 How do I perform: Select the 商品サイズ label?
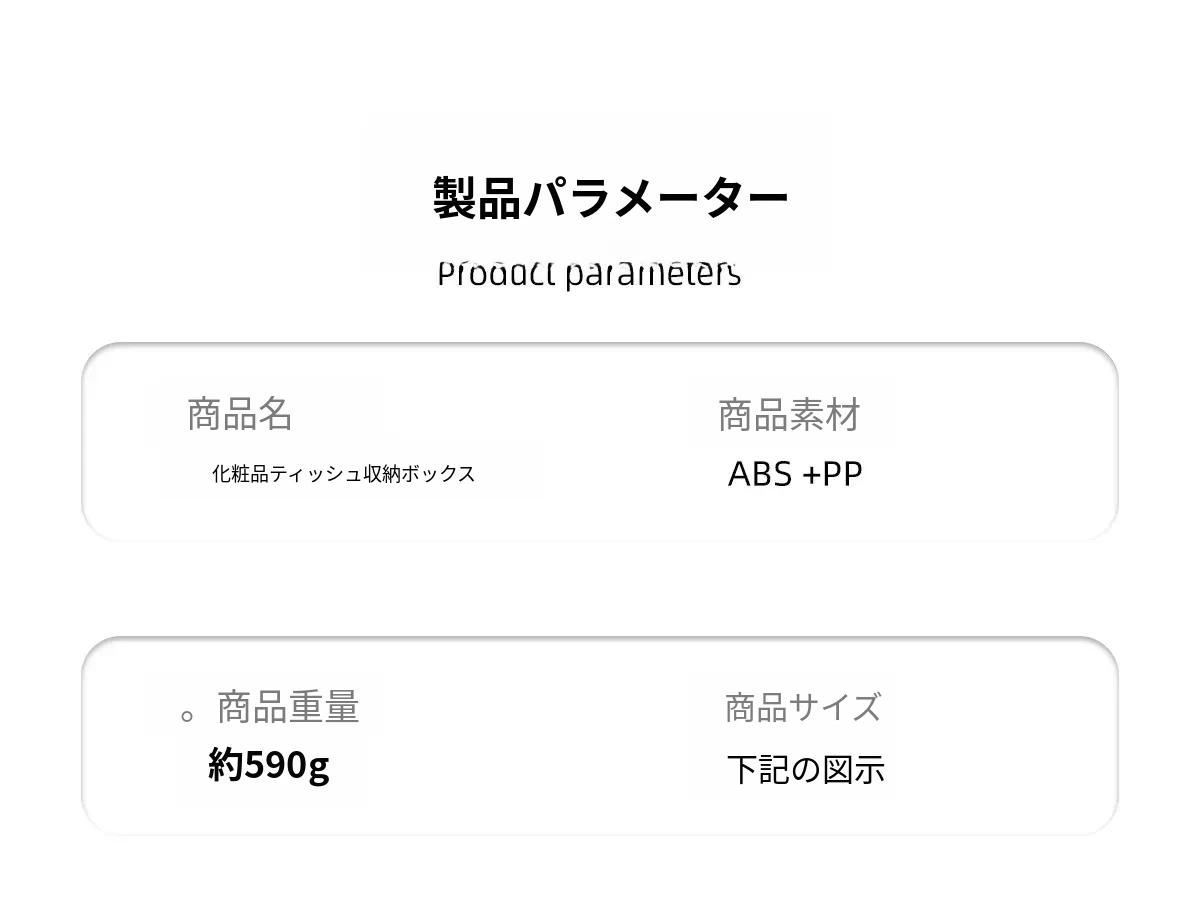point(803,707)
